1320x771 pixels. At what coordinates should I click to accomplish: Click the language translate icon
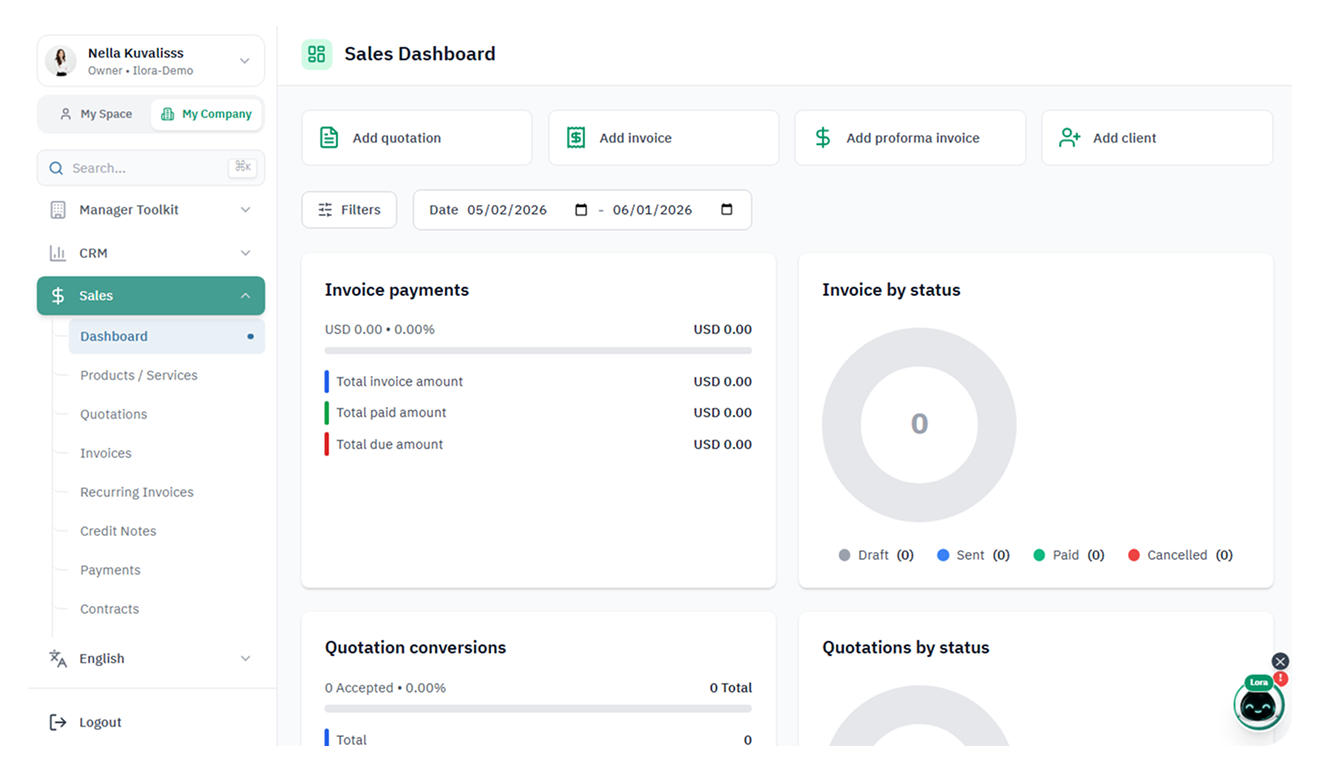pyautogui.click(x=58, y=658)
